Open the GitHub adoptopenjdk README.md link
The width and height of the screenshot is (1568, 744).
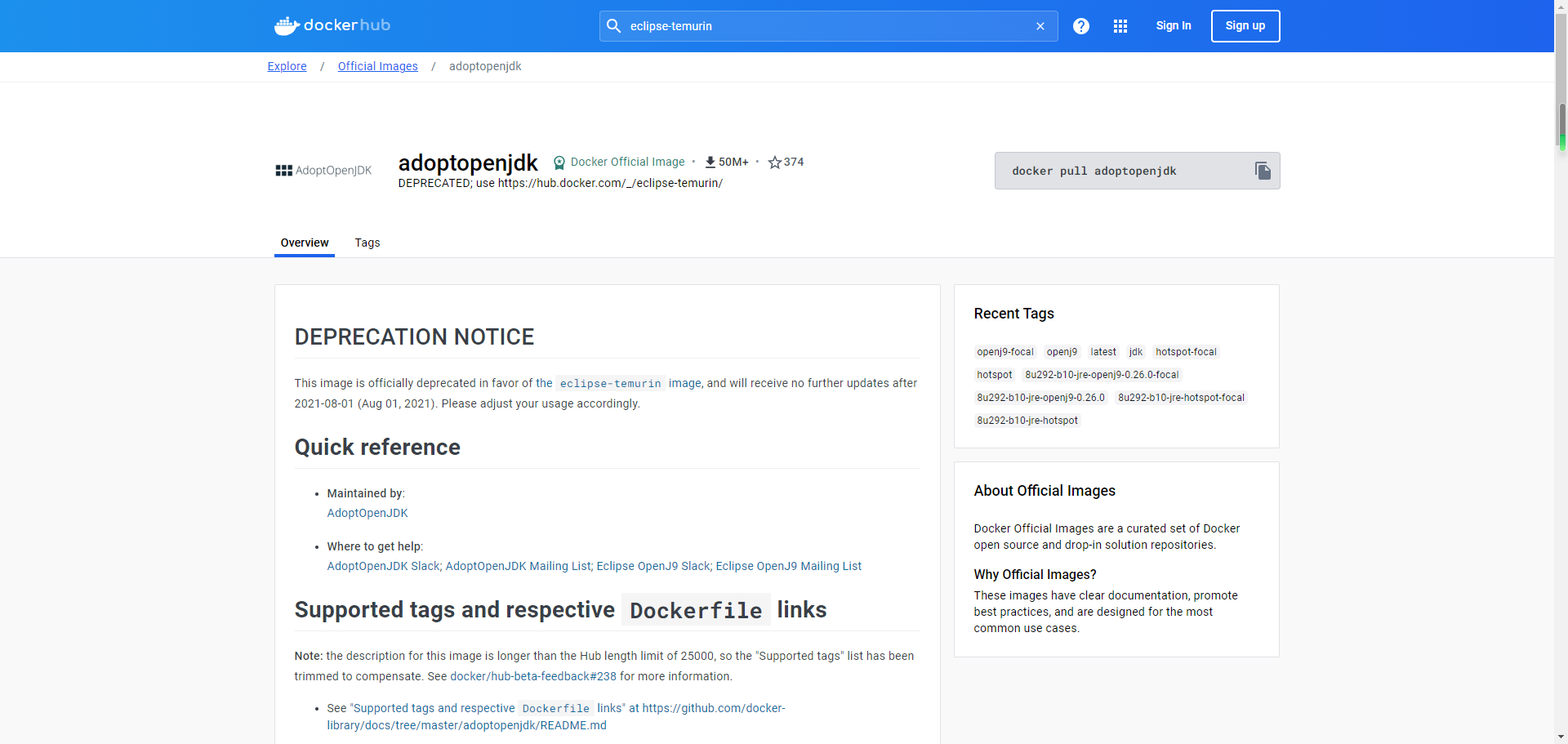coord(556,717)
